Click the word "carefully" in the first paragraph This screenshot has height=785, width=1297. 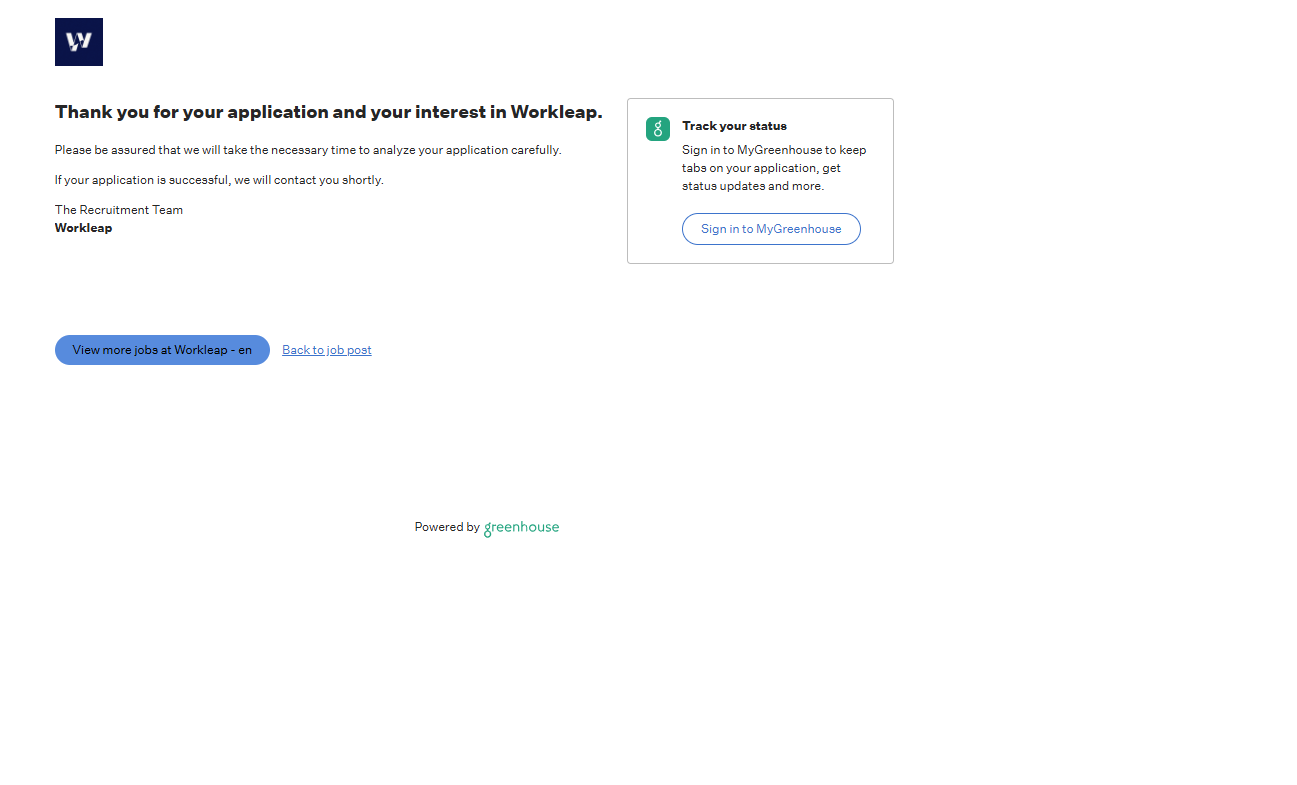(535, 150)
